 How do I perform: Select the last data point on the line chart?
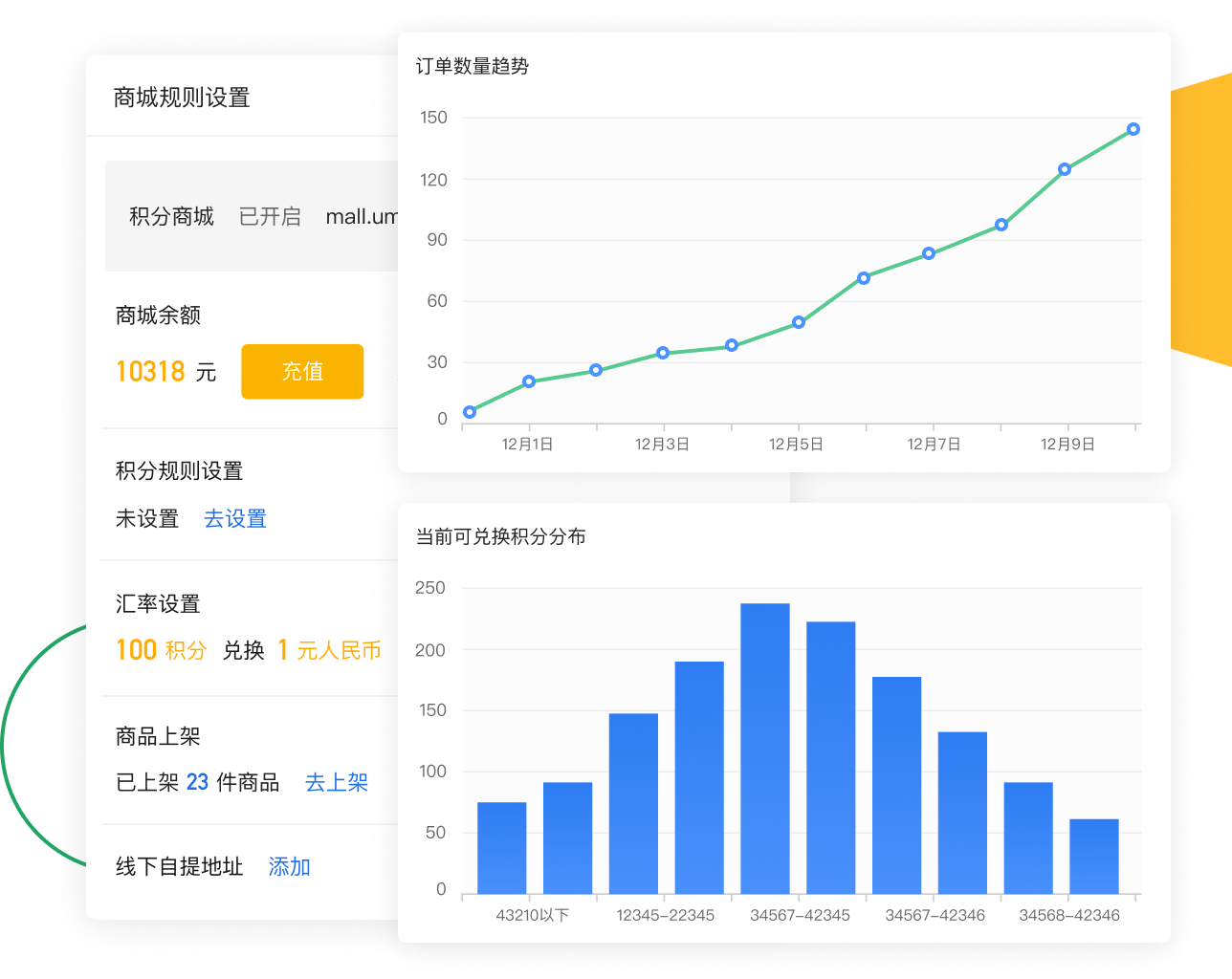click(x=1133, y=129)
